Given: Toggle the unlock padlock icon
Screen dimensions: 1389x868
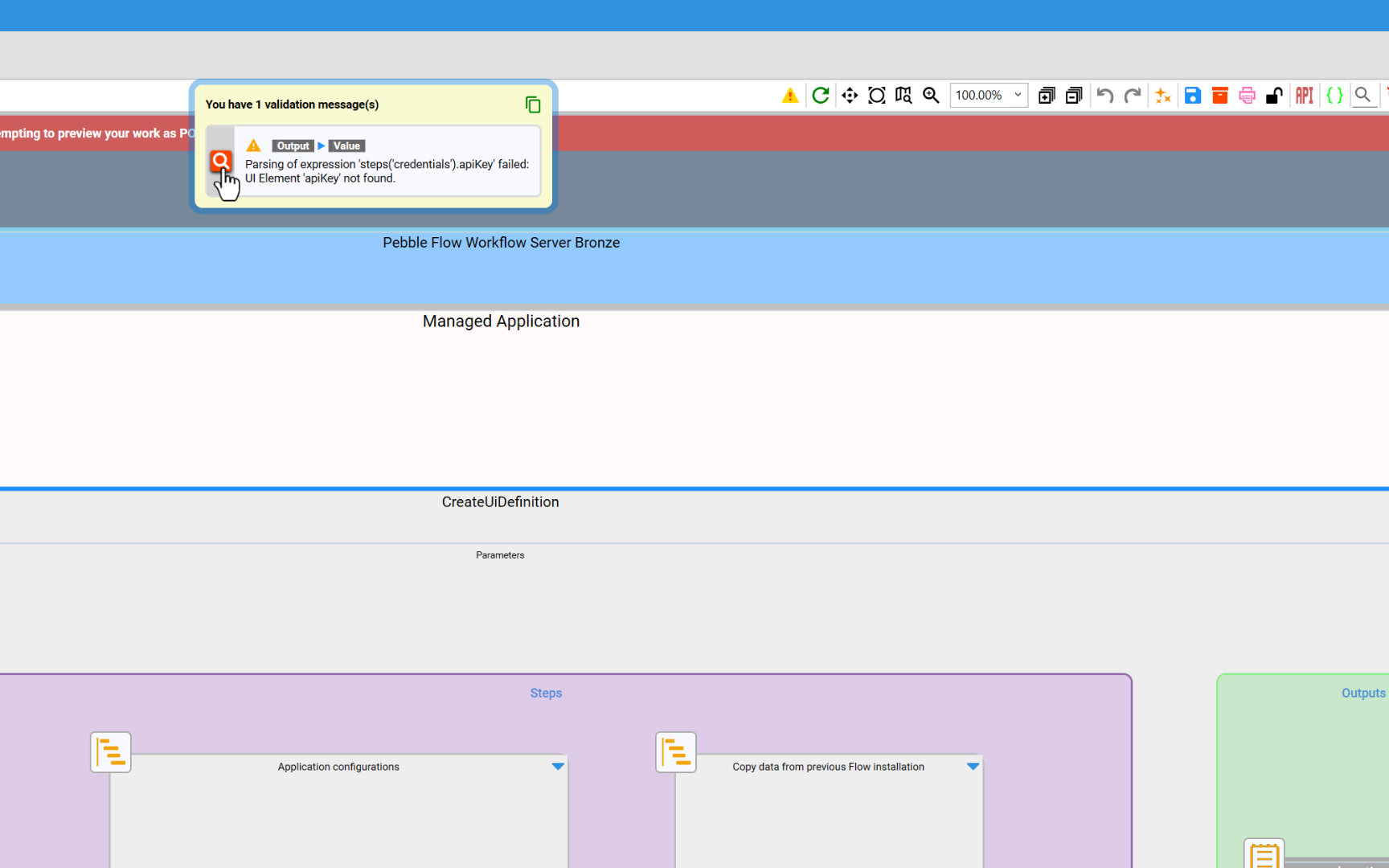Looking at the screenshot, I should (x=1274, y=96).
